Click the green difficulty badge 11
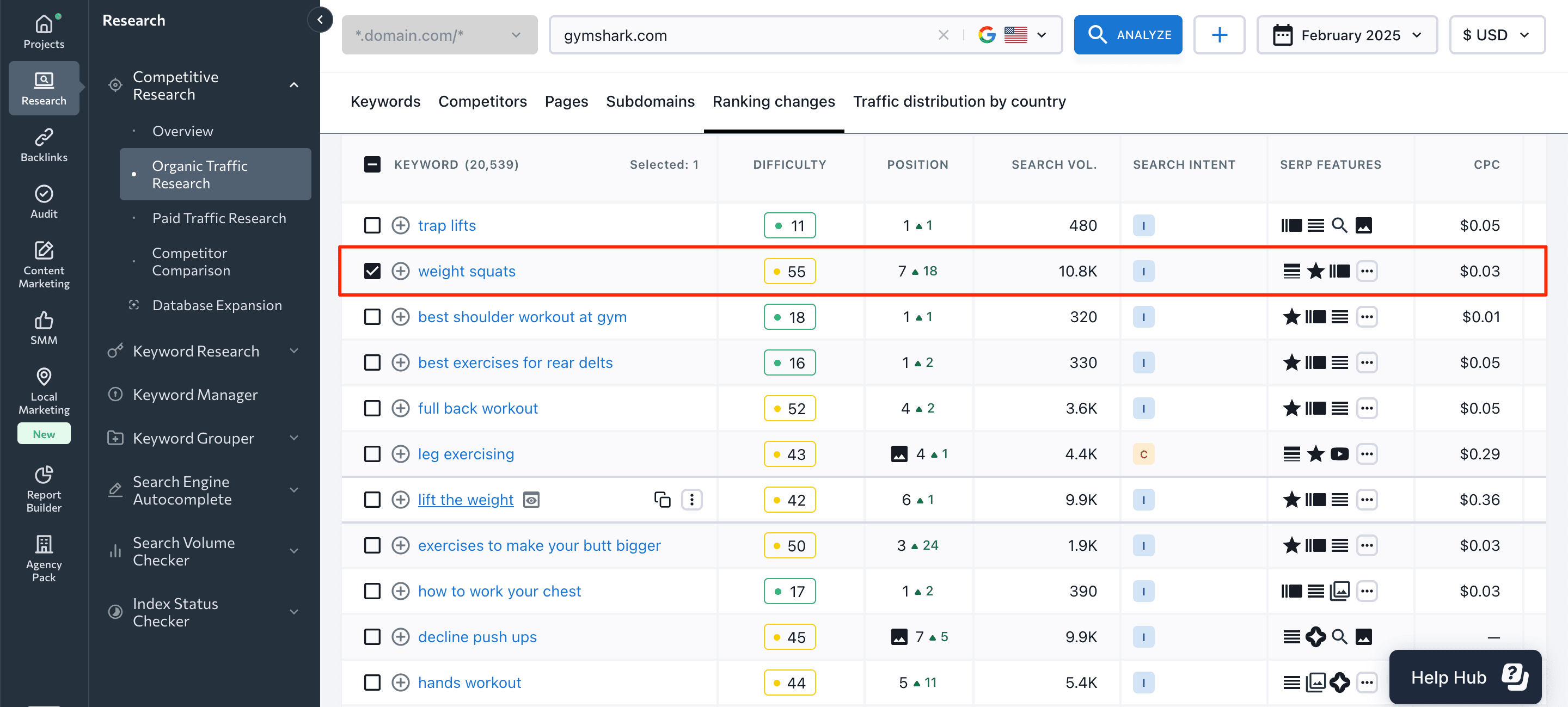Viewport: 1568px width, 707px height. coord(789,226)
